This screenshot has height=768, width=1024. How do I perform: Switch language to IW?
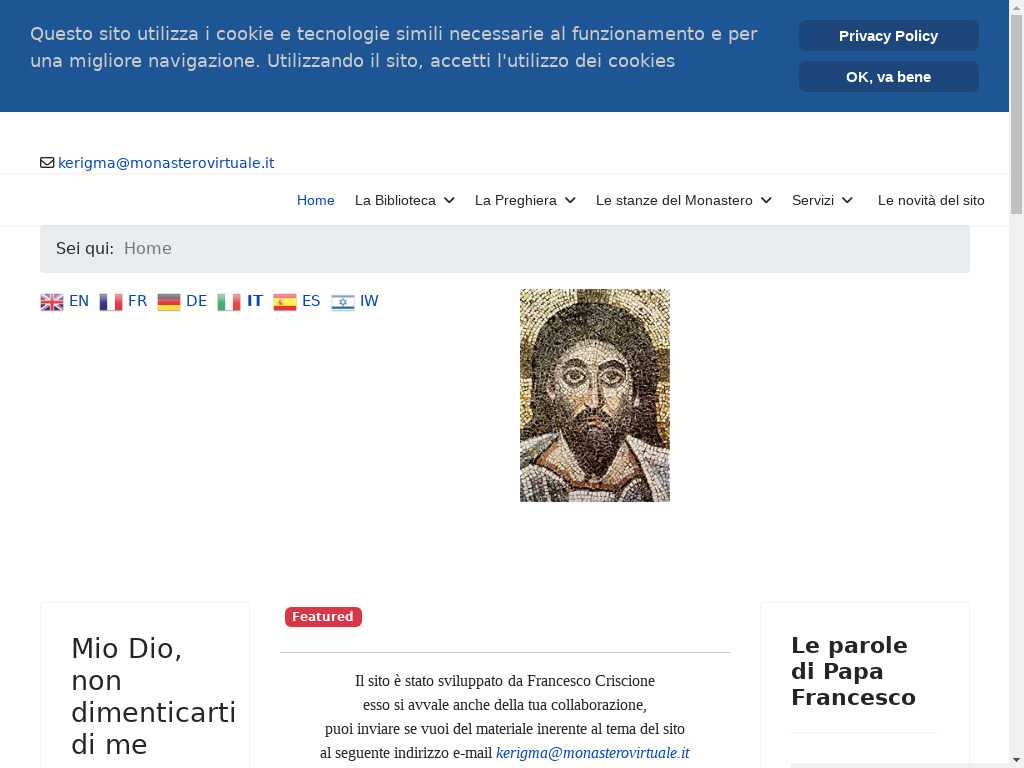click(x=369, y=301)
